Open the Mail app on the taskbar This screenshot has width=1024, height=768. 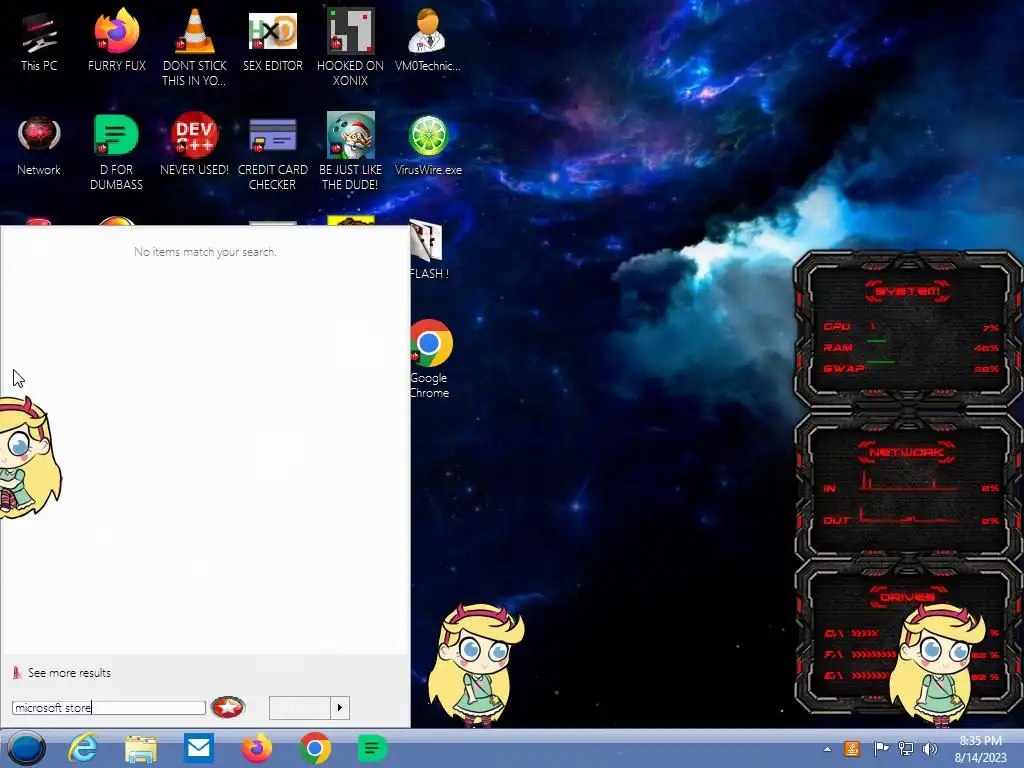[199, 748]
